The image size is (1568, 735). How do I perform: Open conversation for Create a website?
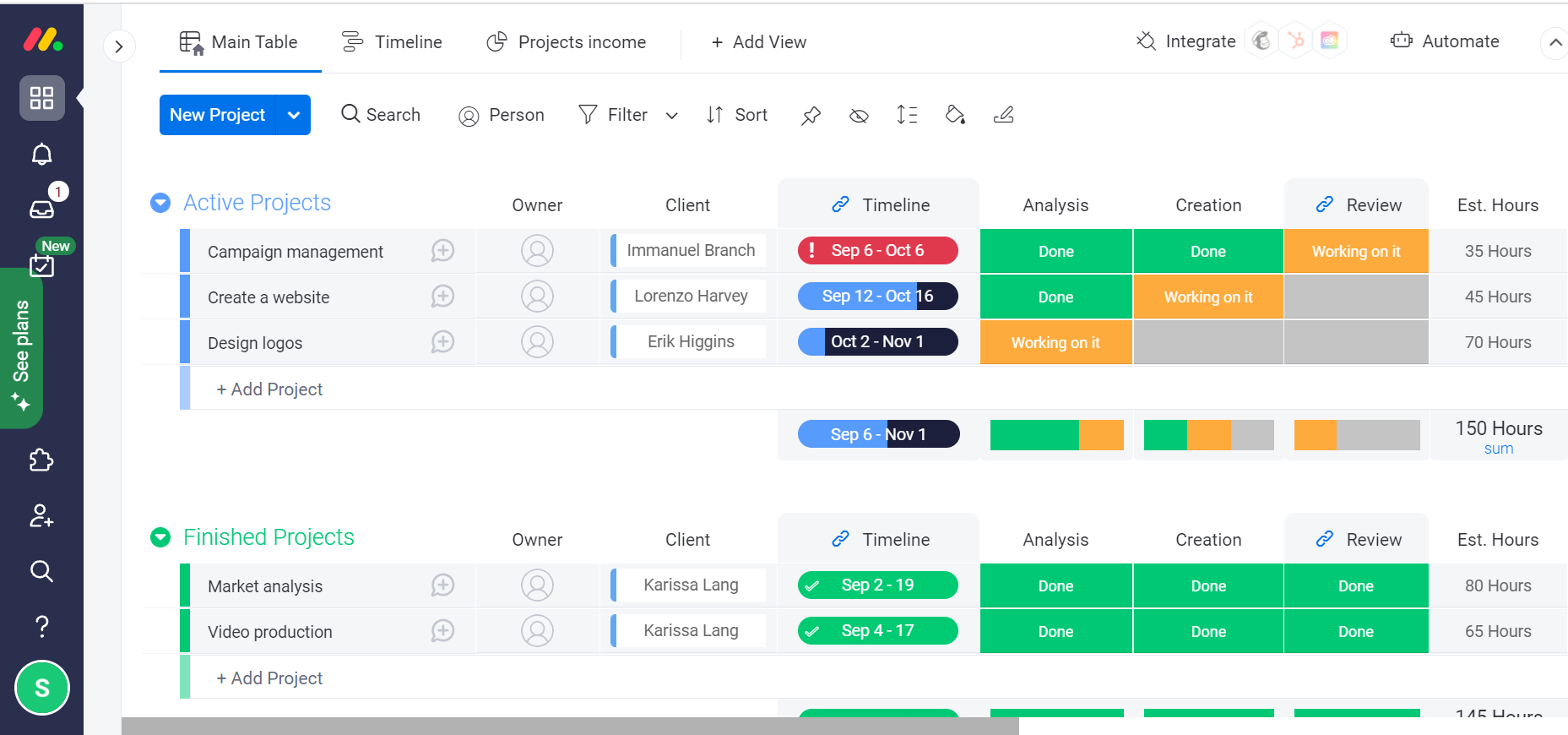[x=442, y=297]
